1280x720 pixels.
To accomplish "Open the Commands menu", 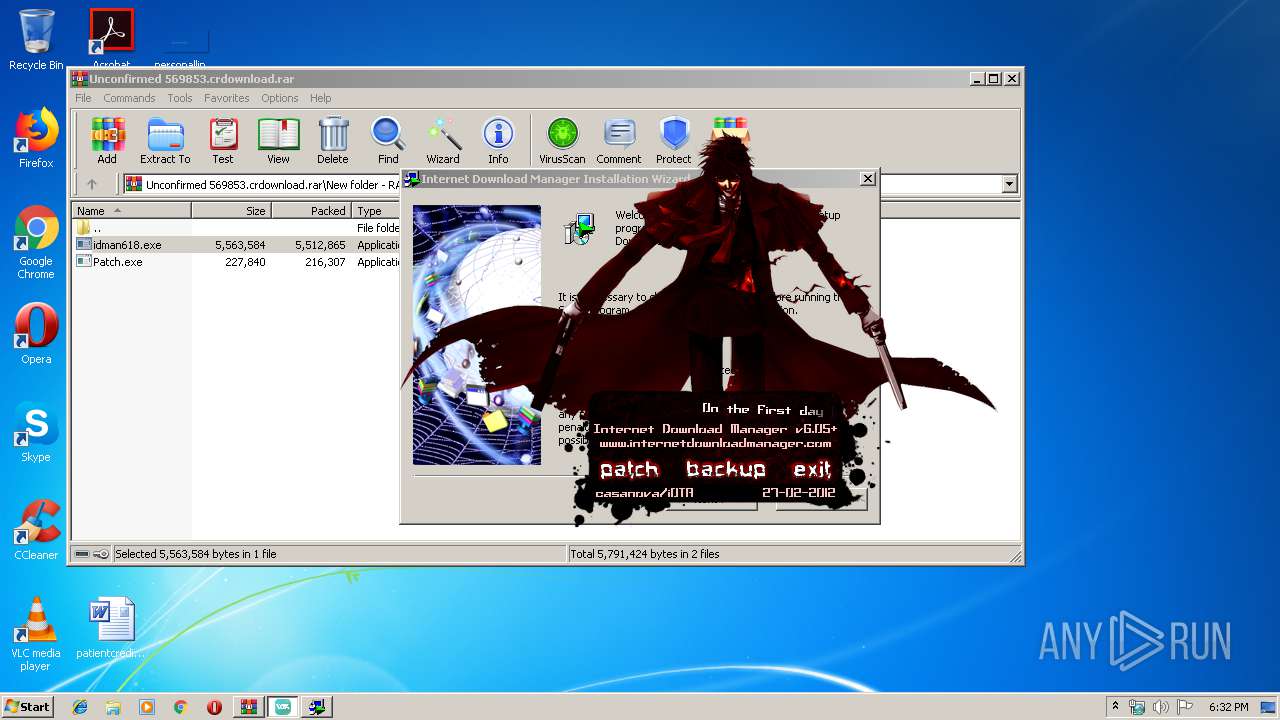I will pyautogui.click(x=129, y=98).
